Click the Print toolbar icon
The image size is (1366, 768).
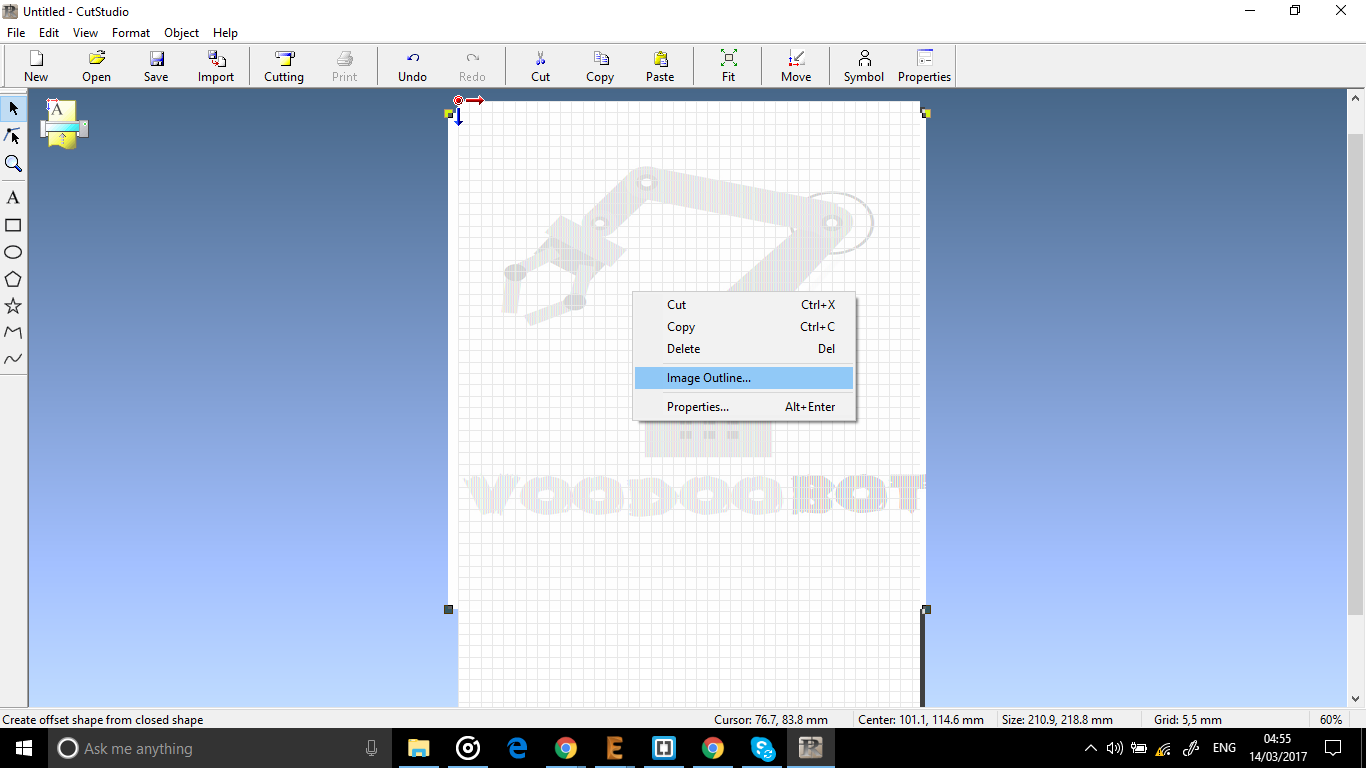coord(345,66)
